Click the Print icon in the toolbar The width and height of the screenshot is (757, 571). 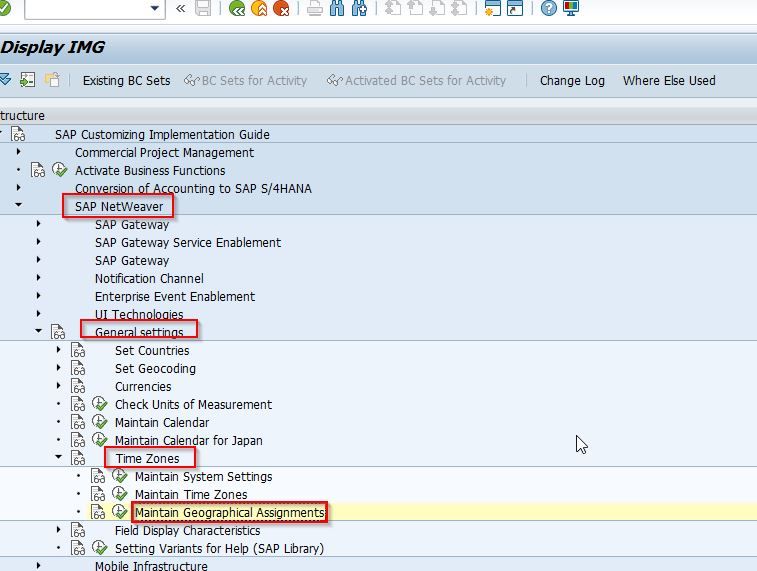point(315,8)
